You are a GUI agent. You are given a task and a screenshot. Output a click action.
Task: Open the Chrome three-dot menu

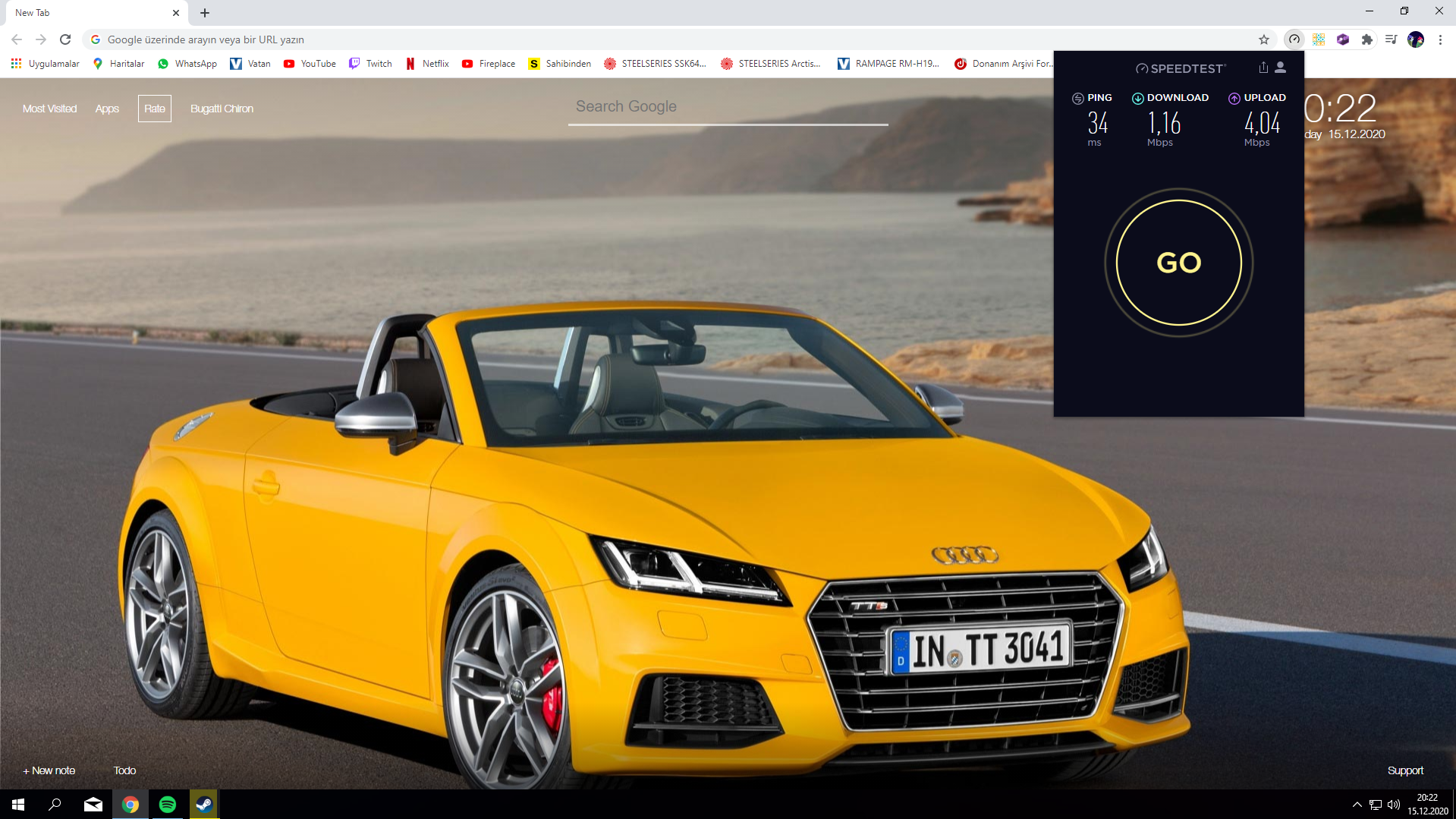click(x=1440, y=39)
